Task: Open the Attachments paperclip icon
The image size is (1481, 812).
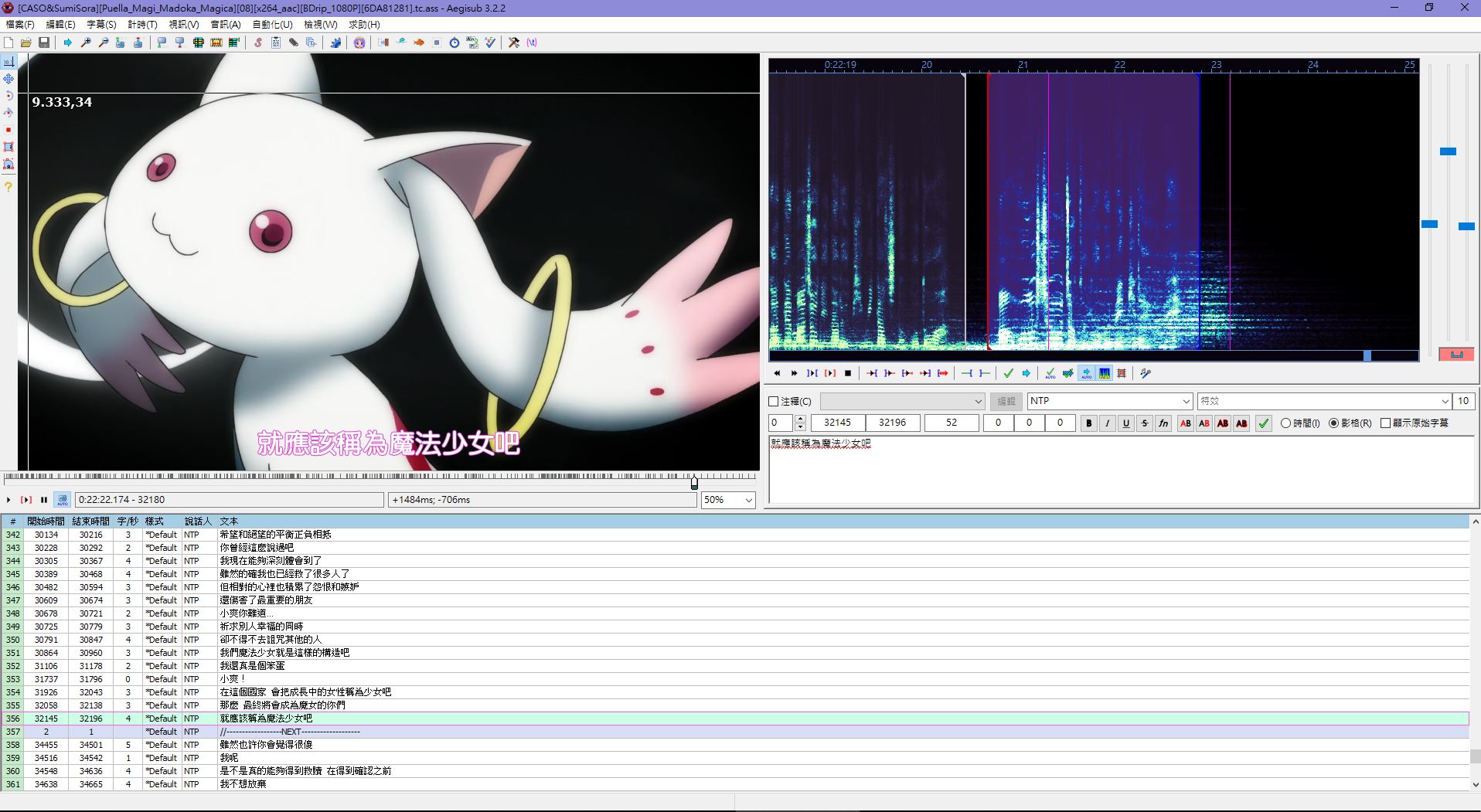Action: pyautogui.click(x=294, y=42)
